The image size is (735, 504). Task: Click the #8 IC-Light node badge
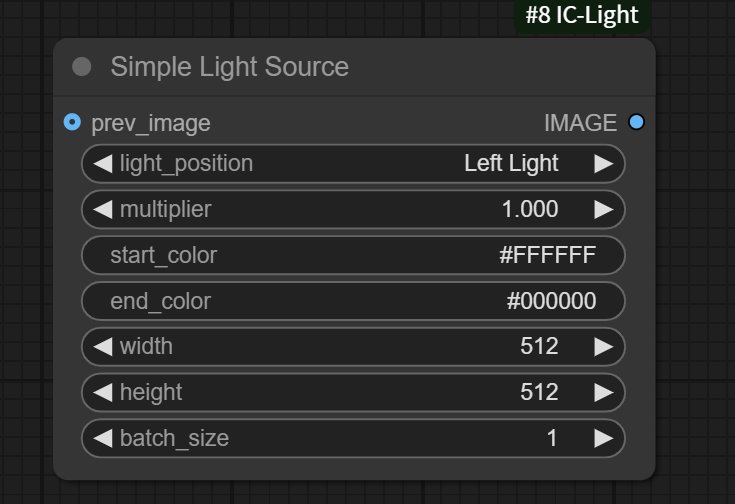coord(581,16)
